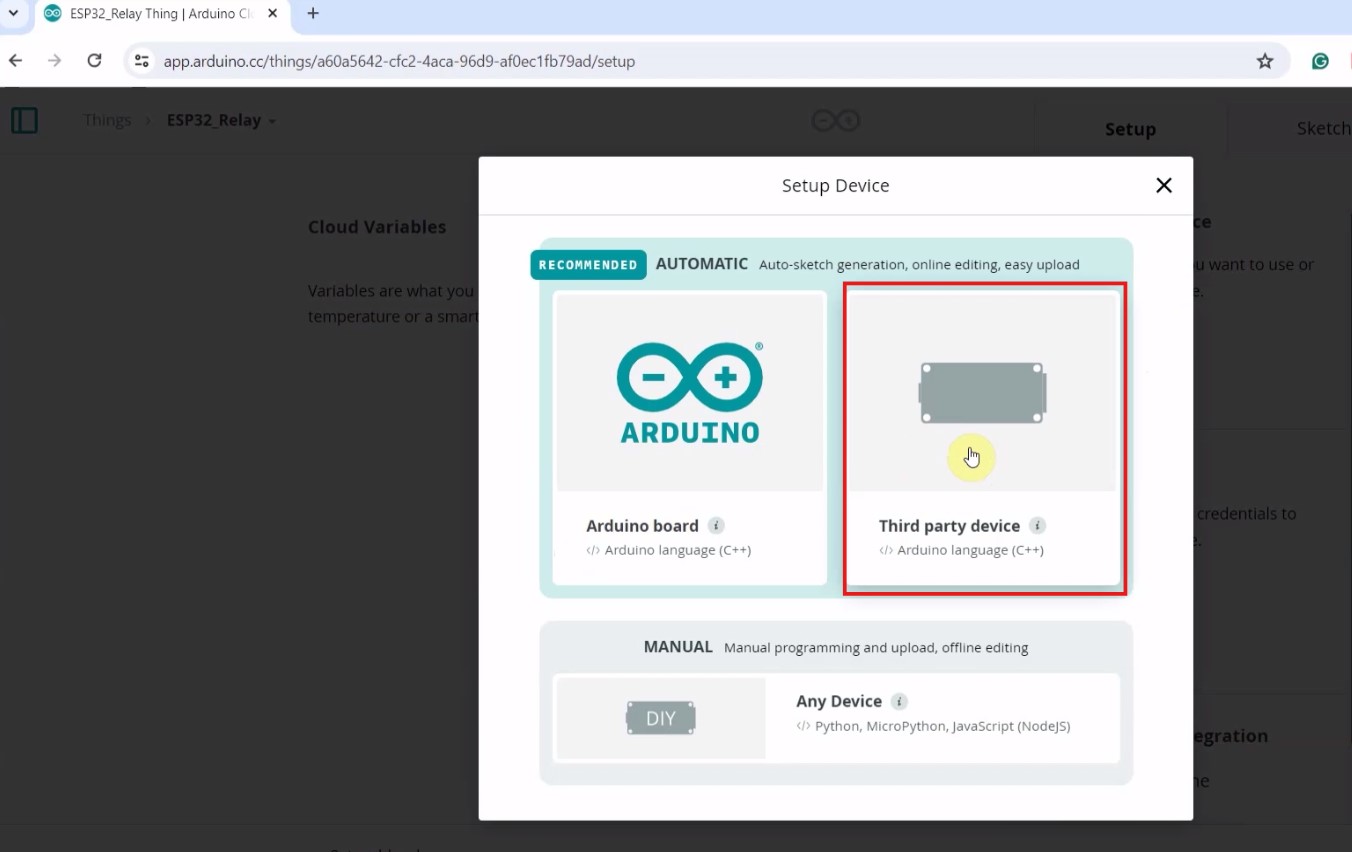1352x852 pixels.
Task: Click the site permissions icon in address bar
Action: (141, 61)
